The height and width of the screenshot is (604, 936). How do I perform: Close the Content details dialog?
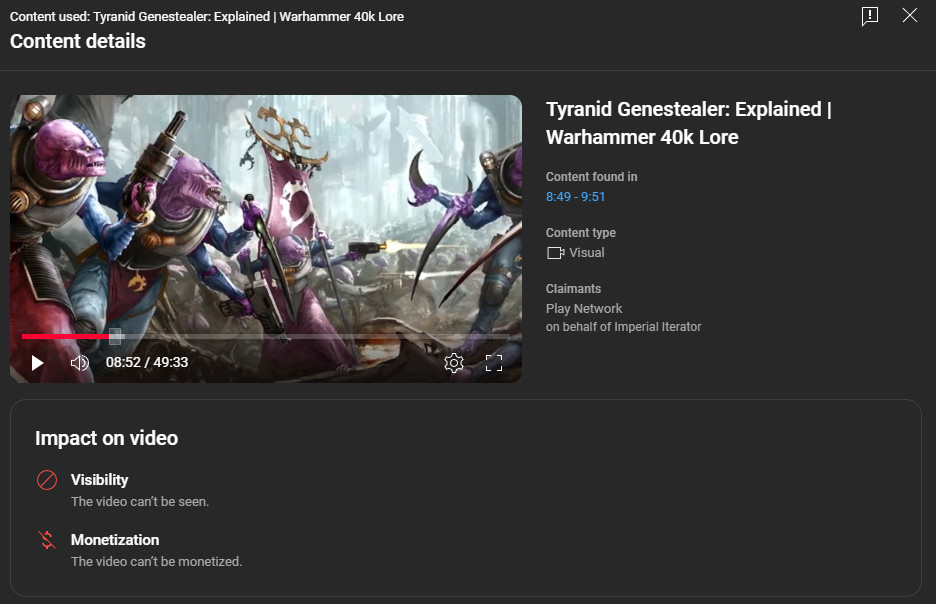pos(910,16)
